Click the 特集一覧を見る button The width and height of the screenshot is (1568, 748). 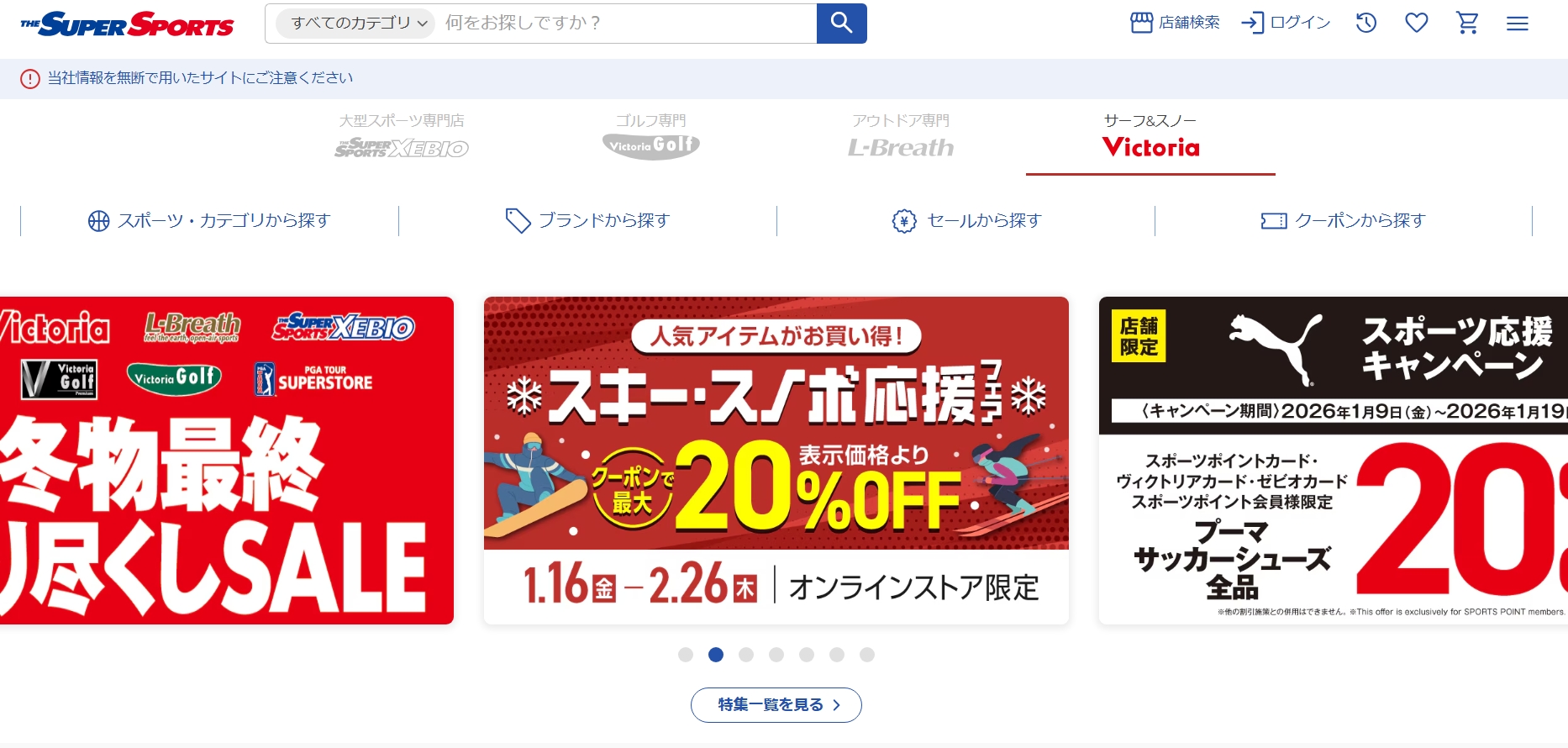point(776,705)
